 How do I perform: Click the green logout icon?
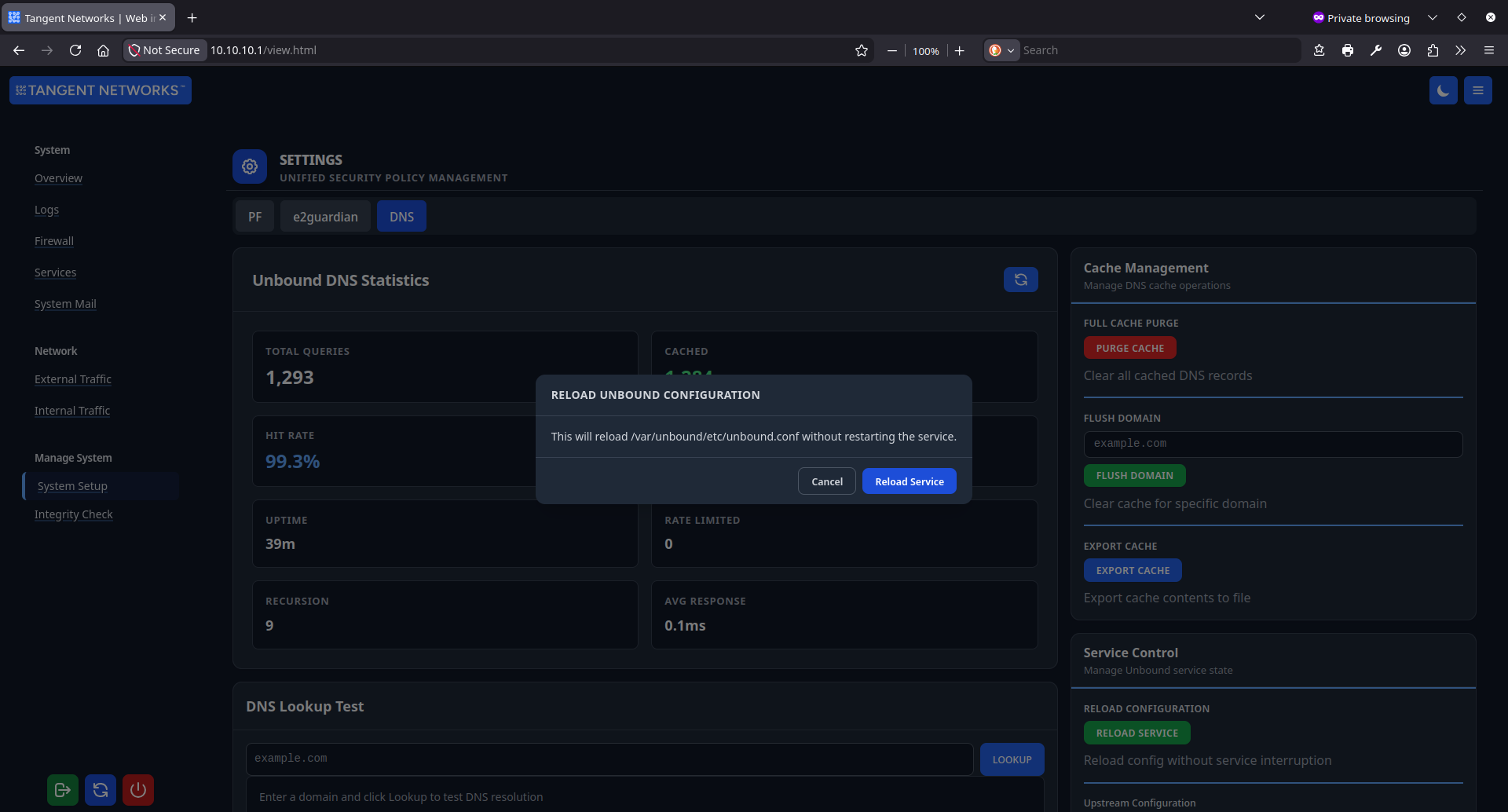pos(62,790)
